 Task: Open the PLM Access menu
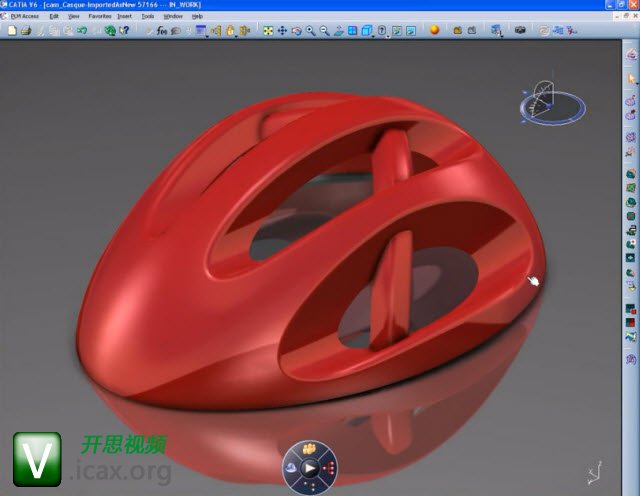pyautogui.click(x=24, y=16)
